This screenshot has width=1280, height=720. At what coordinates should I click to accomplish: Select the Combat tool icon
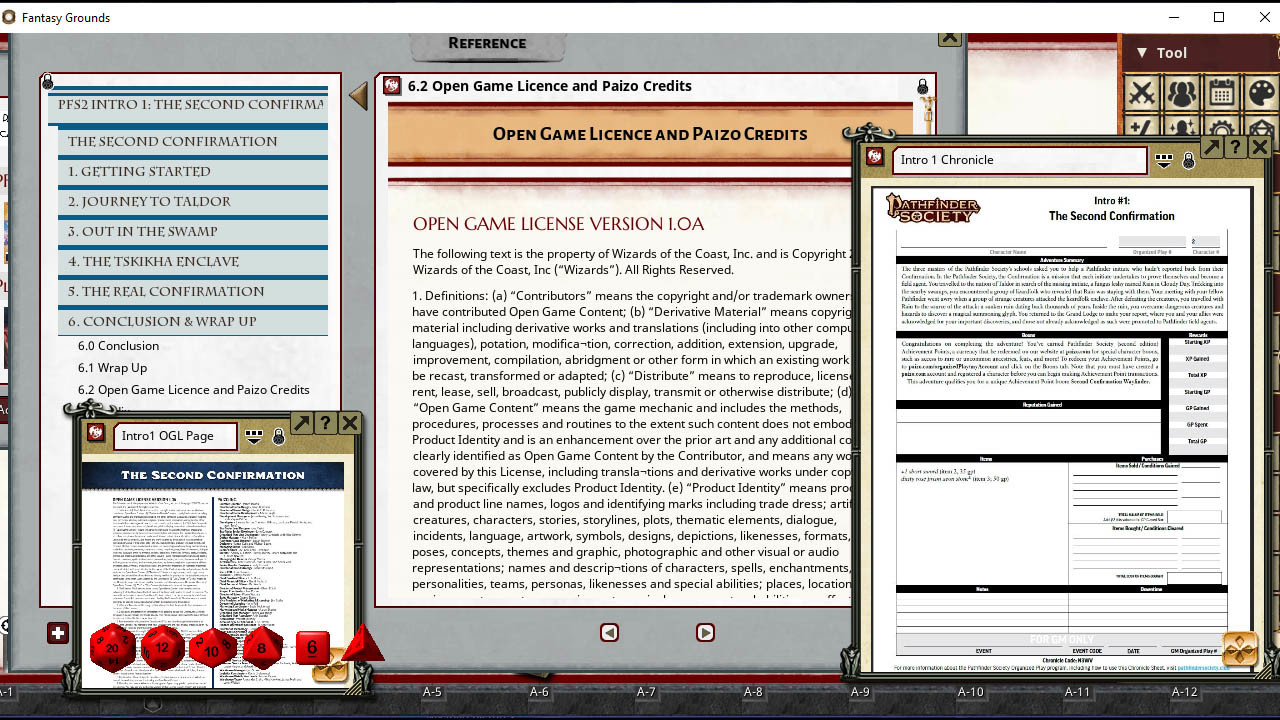click(1141, 94)
